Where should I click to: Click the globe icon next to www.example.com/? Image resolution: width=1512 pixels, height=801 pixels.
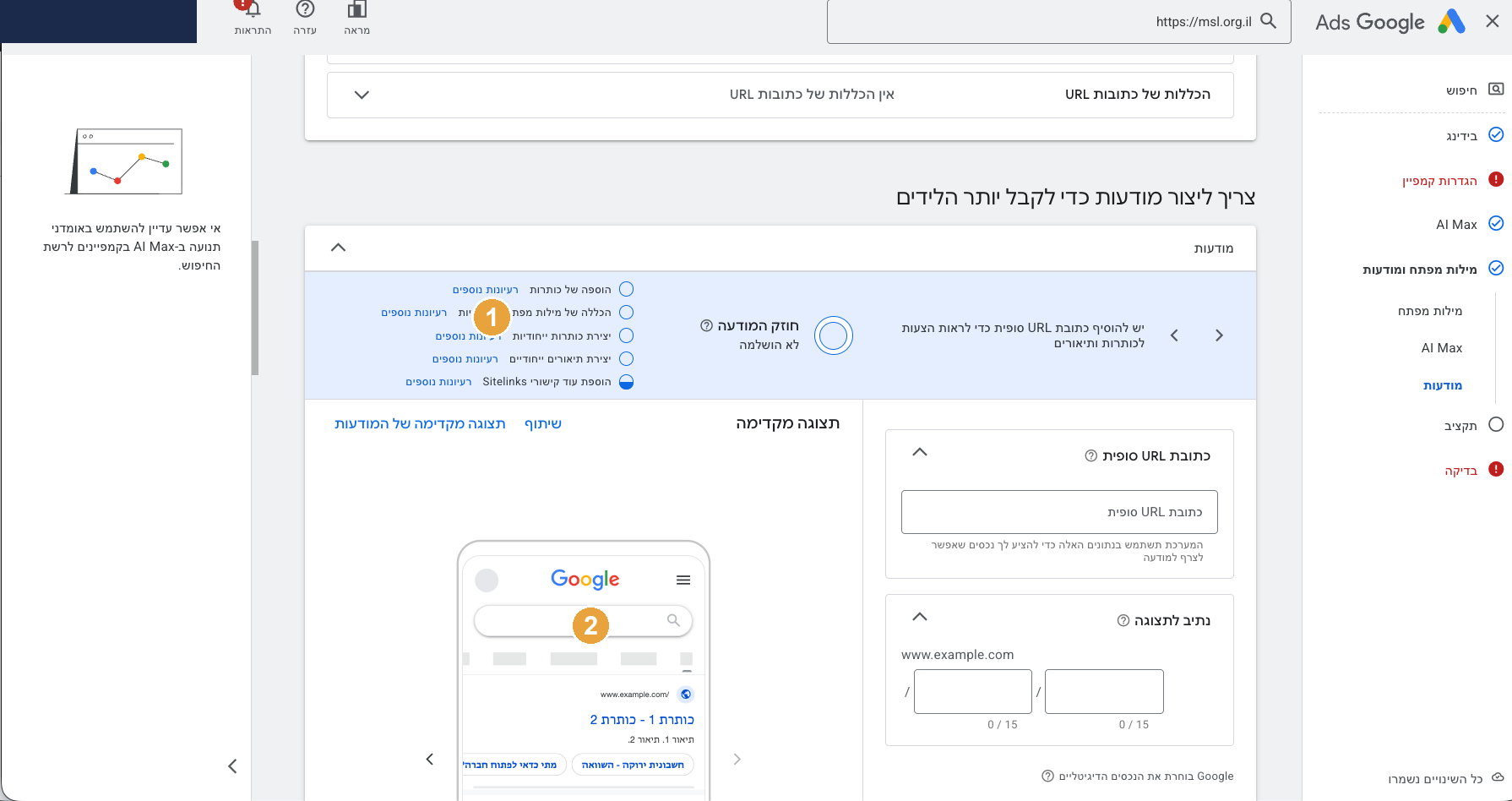coord(686,695)
